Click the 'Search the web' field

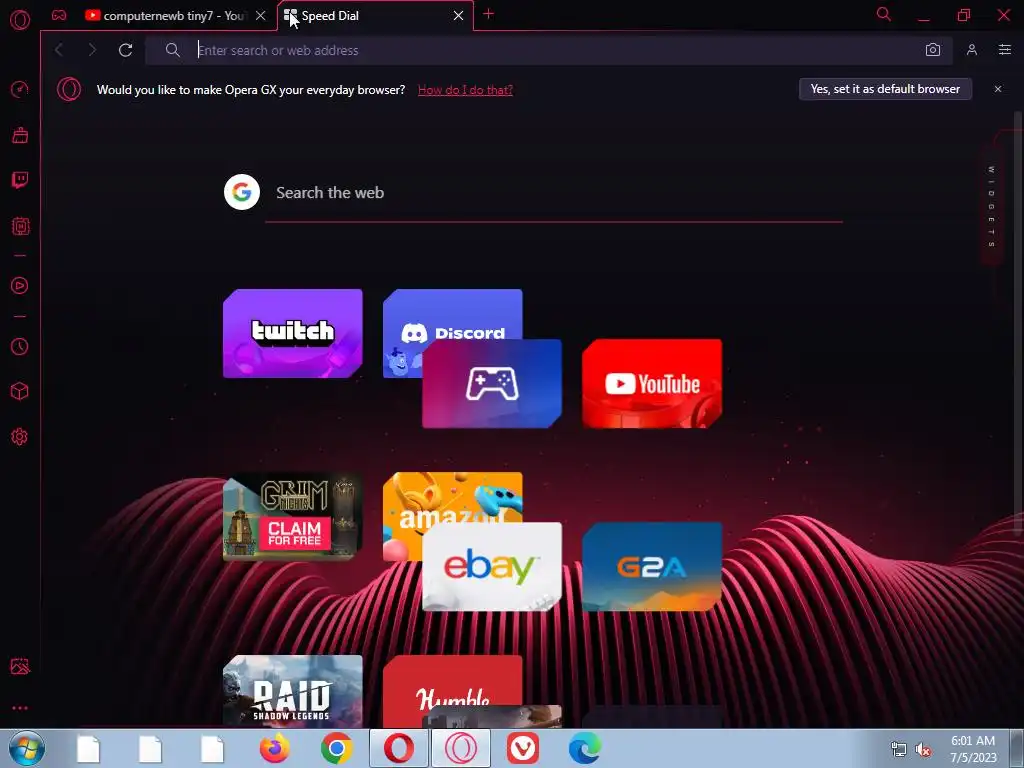tap(554, 193)
